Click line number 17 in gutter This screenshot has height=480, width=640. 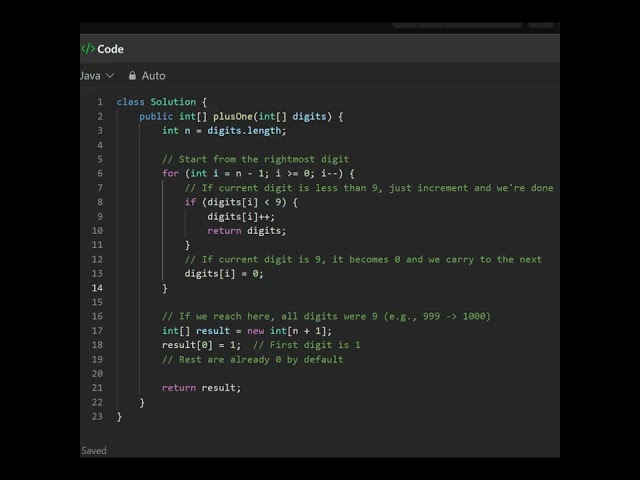(x=97, y=331)
